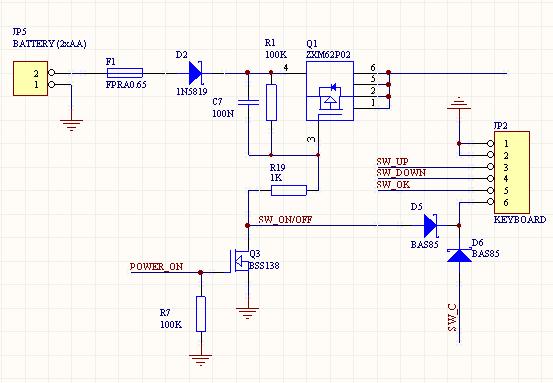The image size is (553, 383).
Task: Click the R7 100K resistor body
Action: coord(201,314)
